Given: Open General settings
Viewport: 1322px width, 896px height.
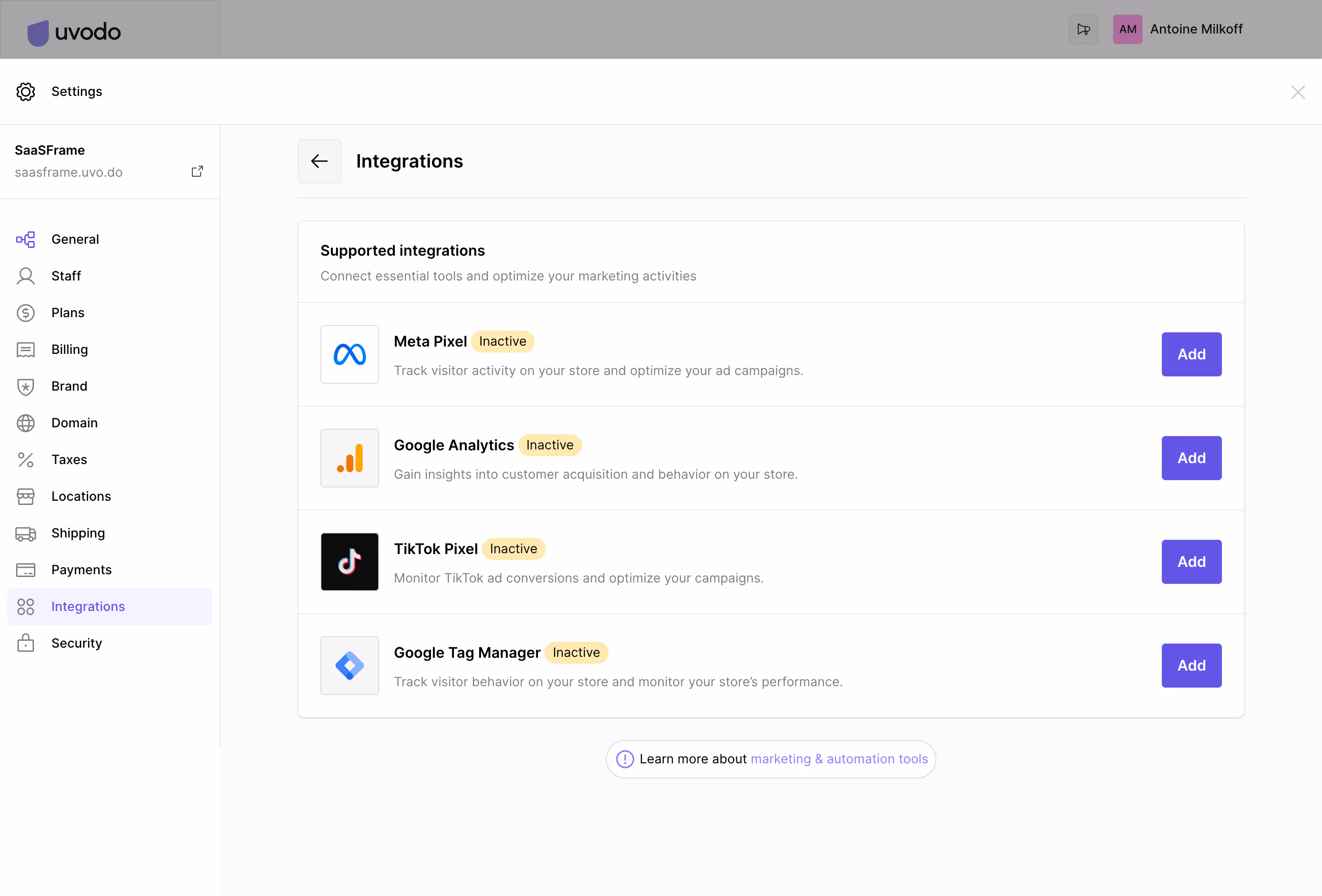Looking at the screenshot, I should pyautogui.click(x=110, y=240).
